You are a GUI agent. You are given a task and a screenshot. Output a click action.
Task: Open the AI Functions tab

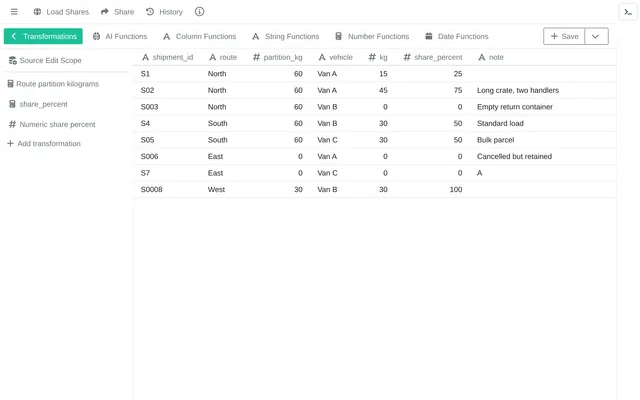pyautogui.click(x=120, y=36)
